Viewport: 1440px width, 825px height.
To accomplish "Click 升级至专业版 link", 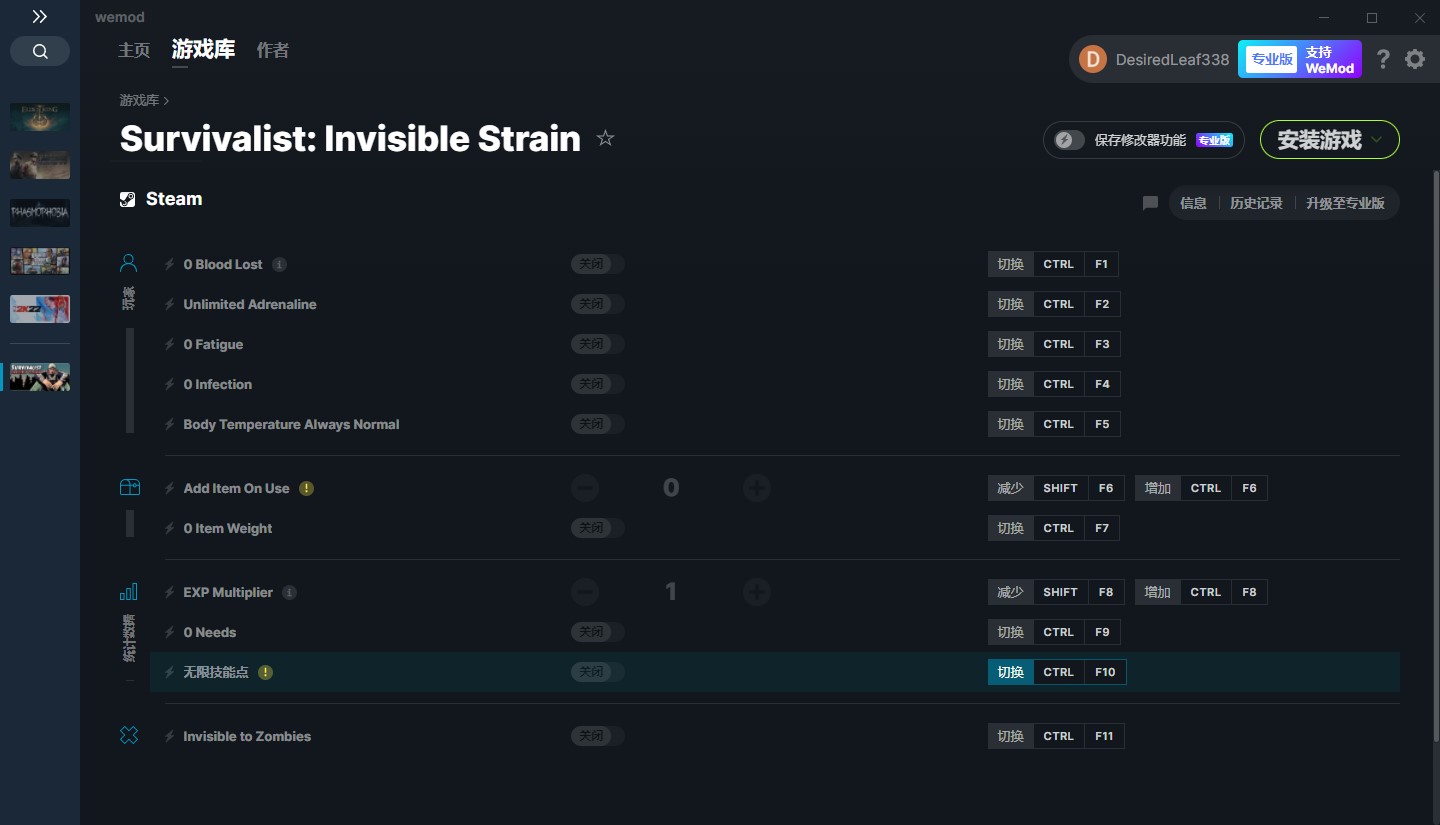I will 1345,203.
